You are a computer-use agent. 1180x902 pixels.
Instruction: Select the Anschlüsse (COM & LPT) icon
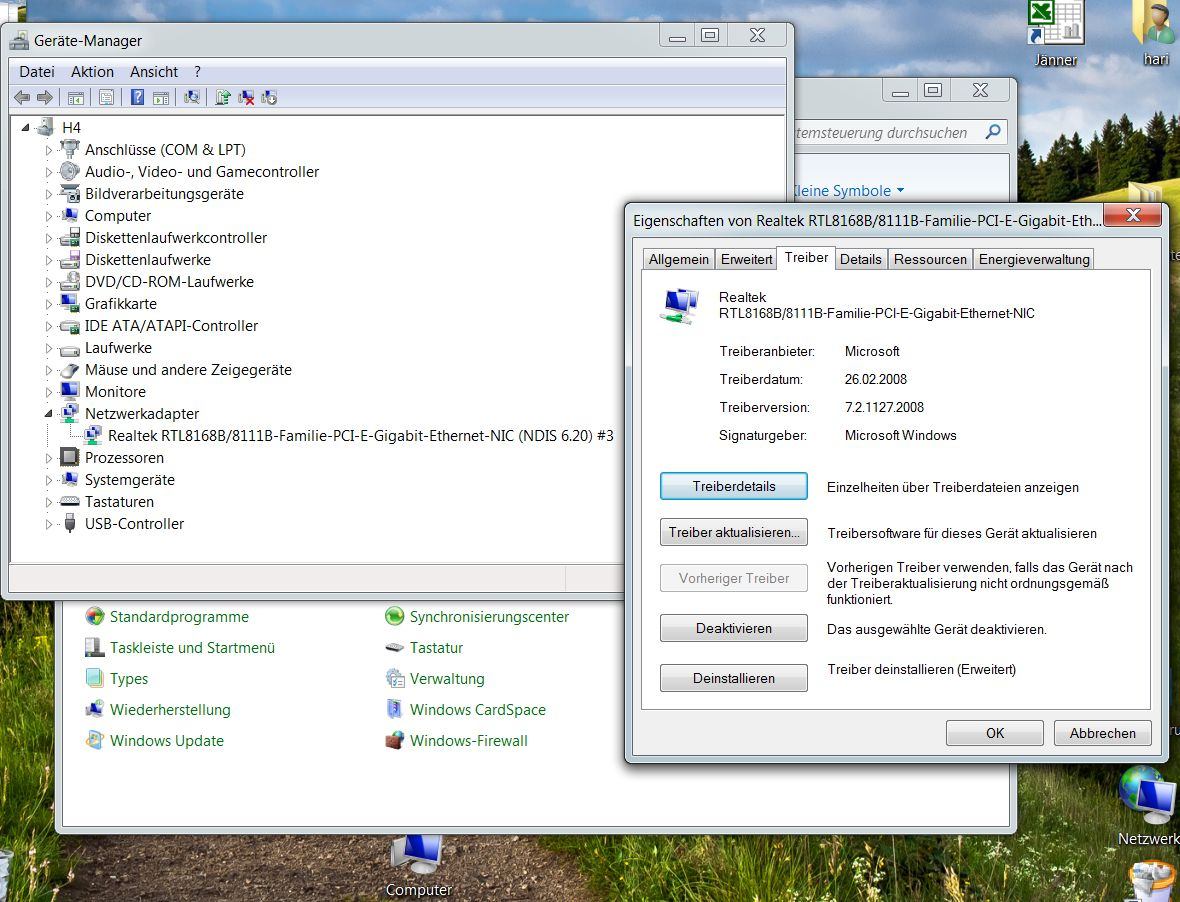tap(70, 149)
